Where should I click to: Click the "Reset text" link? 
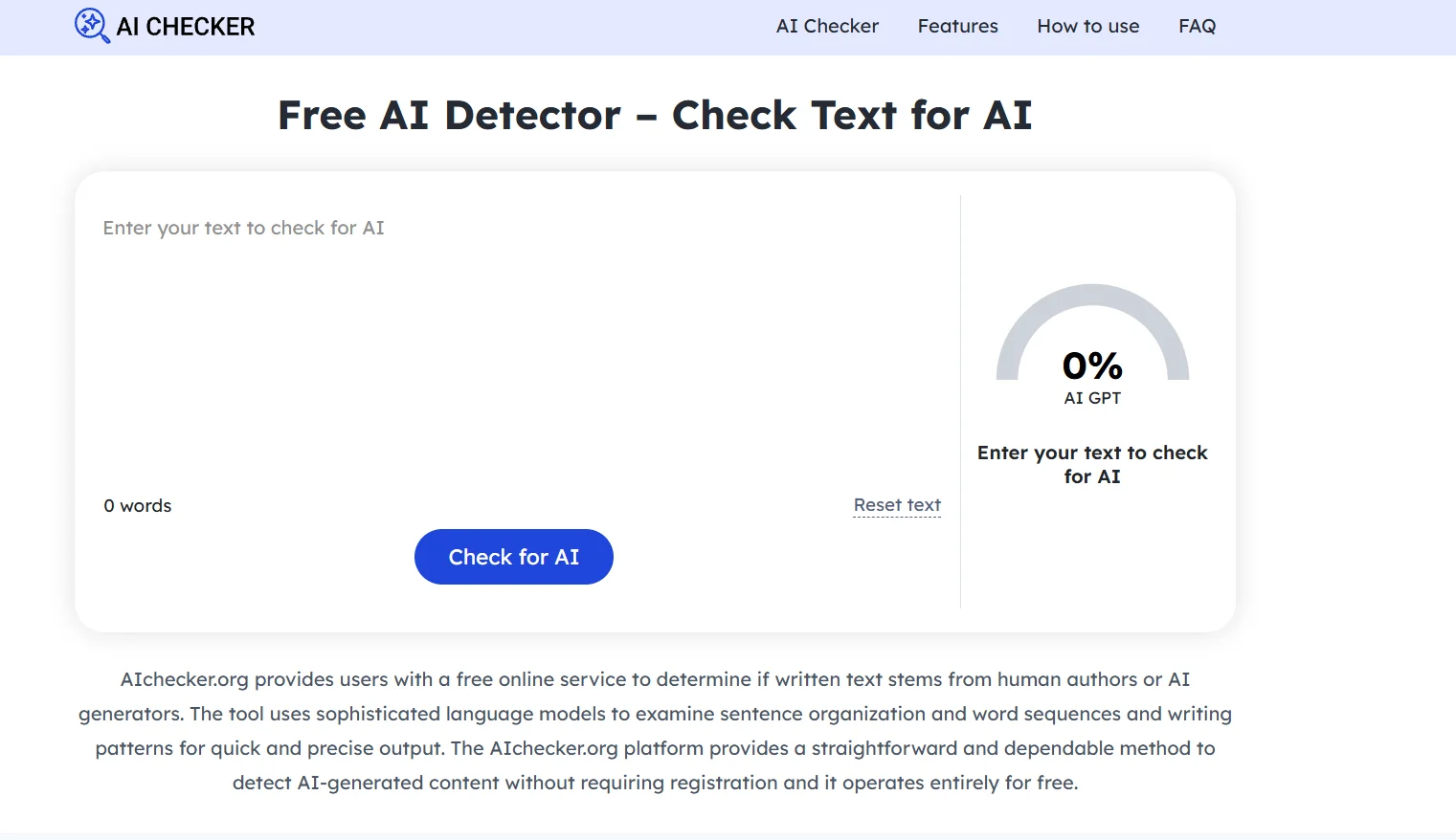(896, 504)
